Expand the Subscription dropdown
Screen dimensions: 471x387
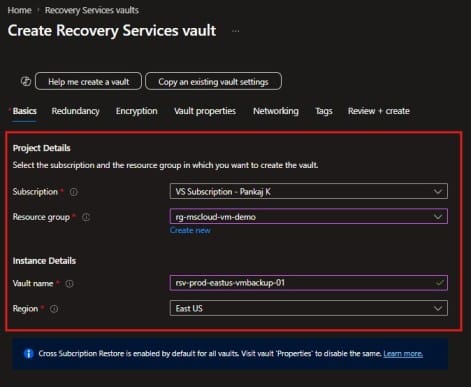click(309, 191)
